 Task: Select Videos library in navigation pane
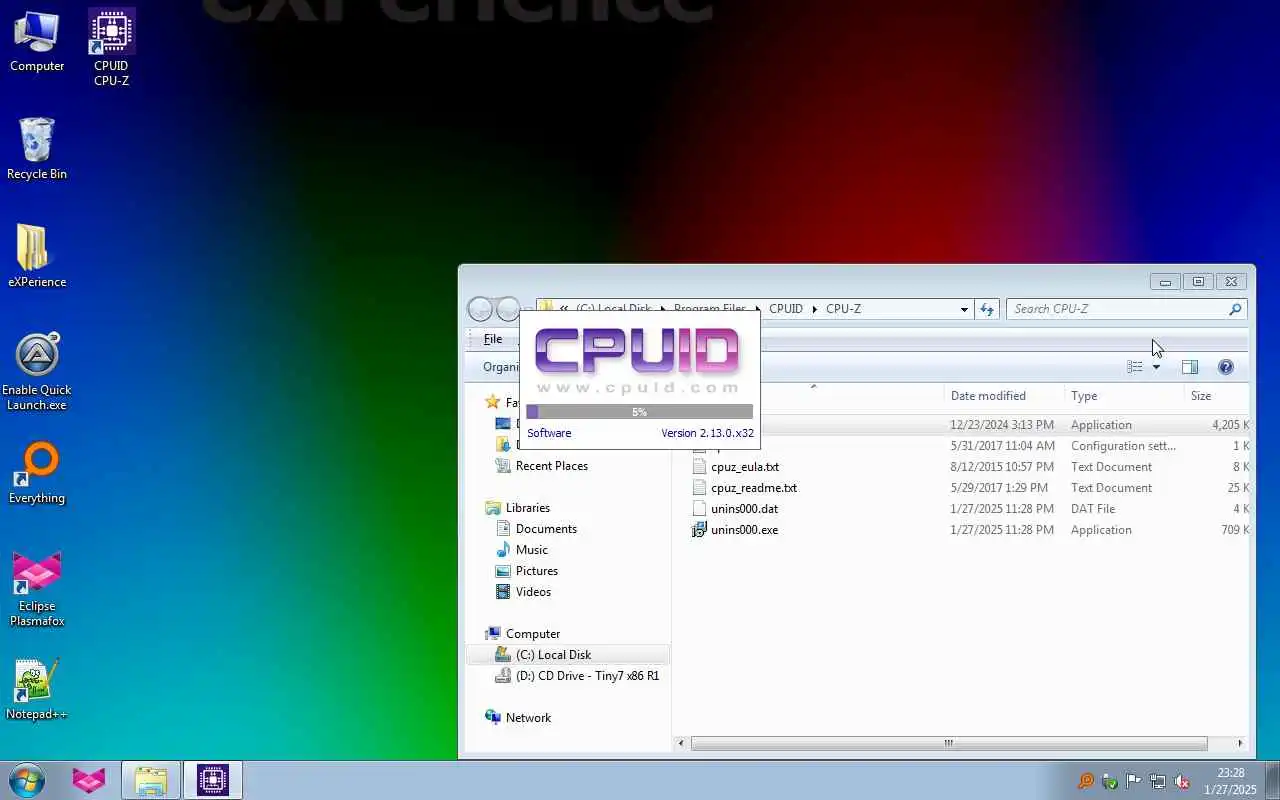point(533,592)
